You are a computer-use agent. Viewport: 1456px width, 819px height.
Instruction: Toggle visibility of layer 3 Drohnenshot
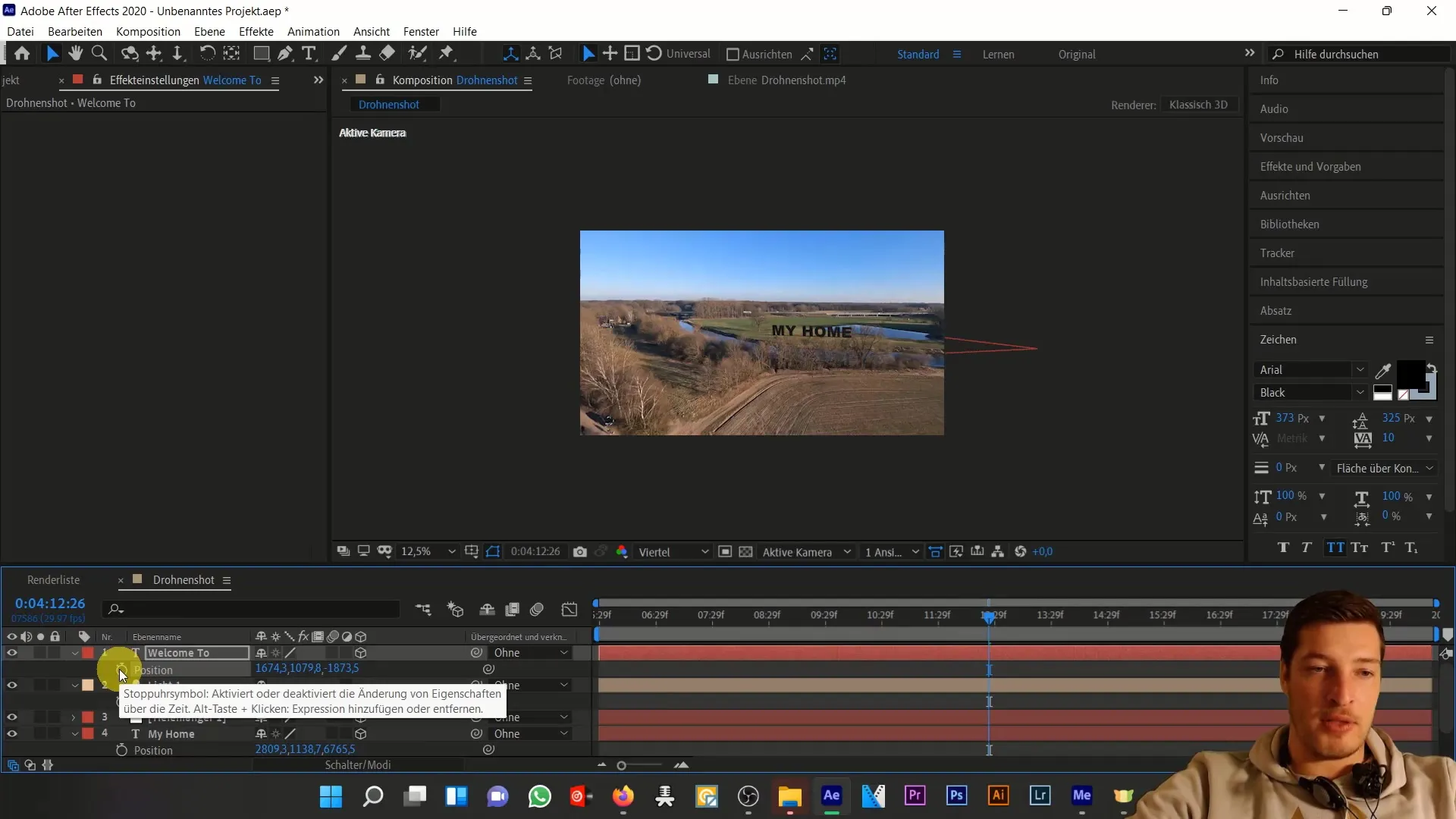pyautogui.click(x=11, y=717)
